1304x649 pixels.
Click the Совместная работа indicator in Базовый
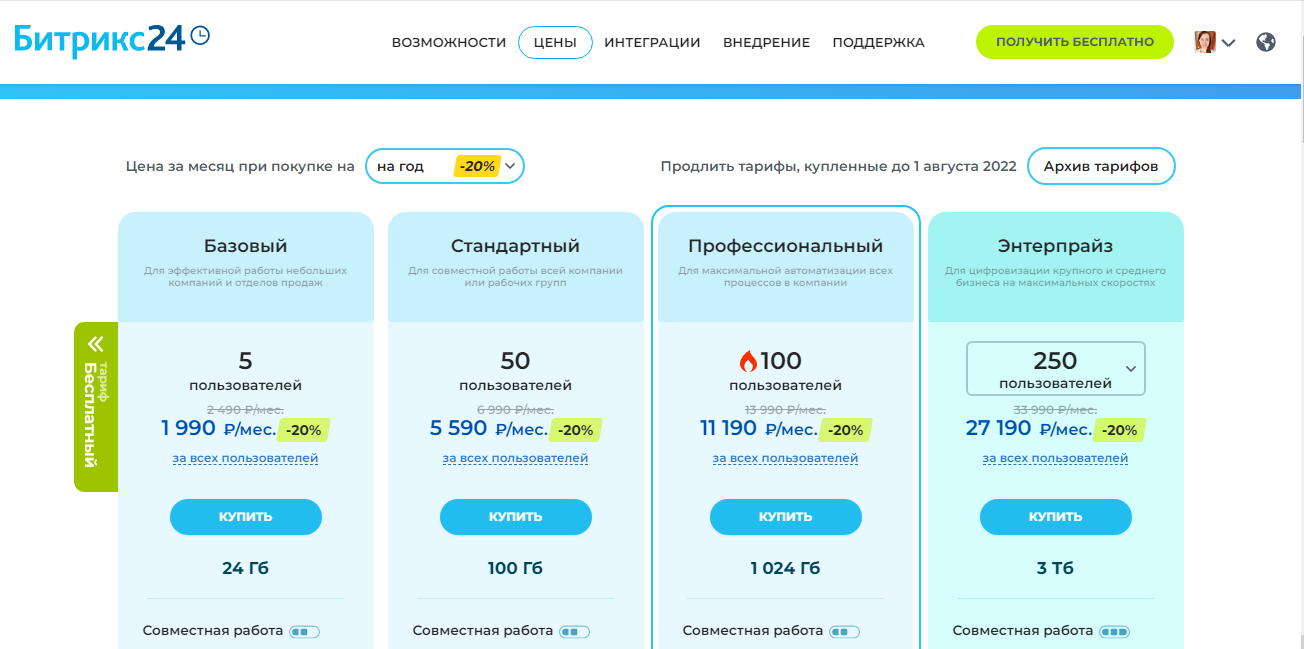pyautogui.click(x=304, y=632)
